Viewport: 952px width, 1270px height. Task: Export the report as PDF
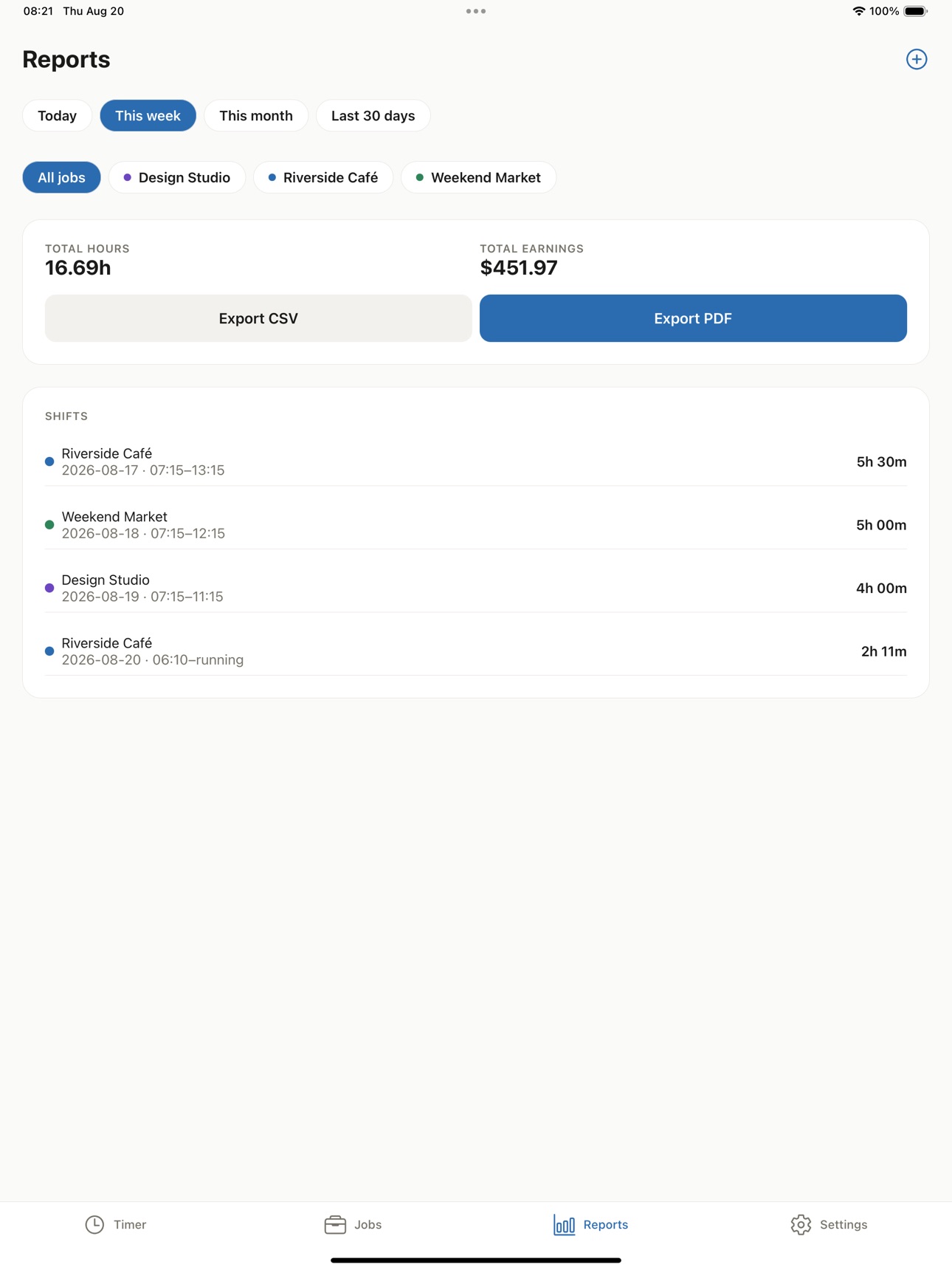coord(693,318)
